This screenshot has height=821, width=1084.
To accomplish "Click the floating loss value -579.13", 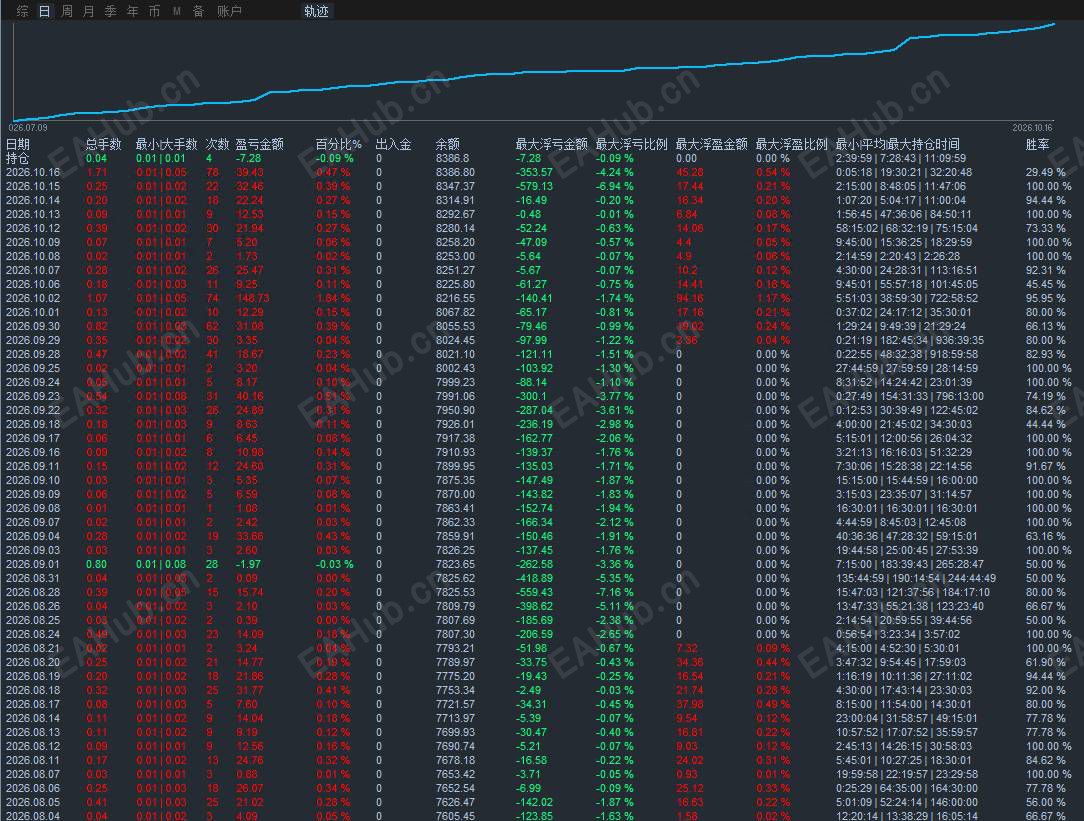I will pyautogui.click(x=534, y=186).
